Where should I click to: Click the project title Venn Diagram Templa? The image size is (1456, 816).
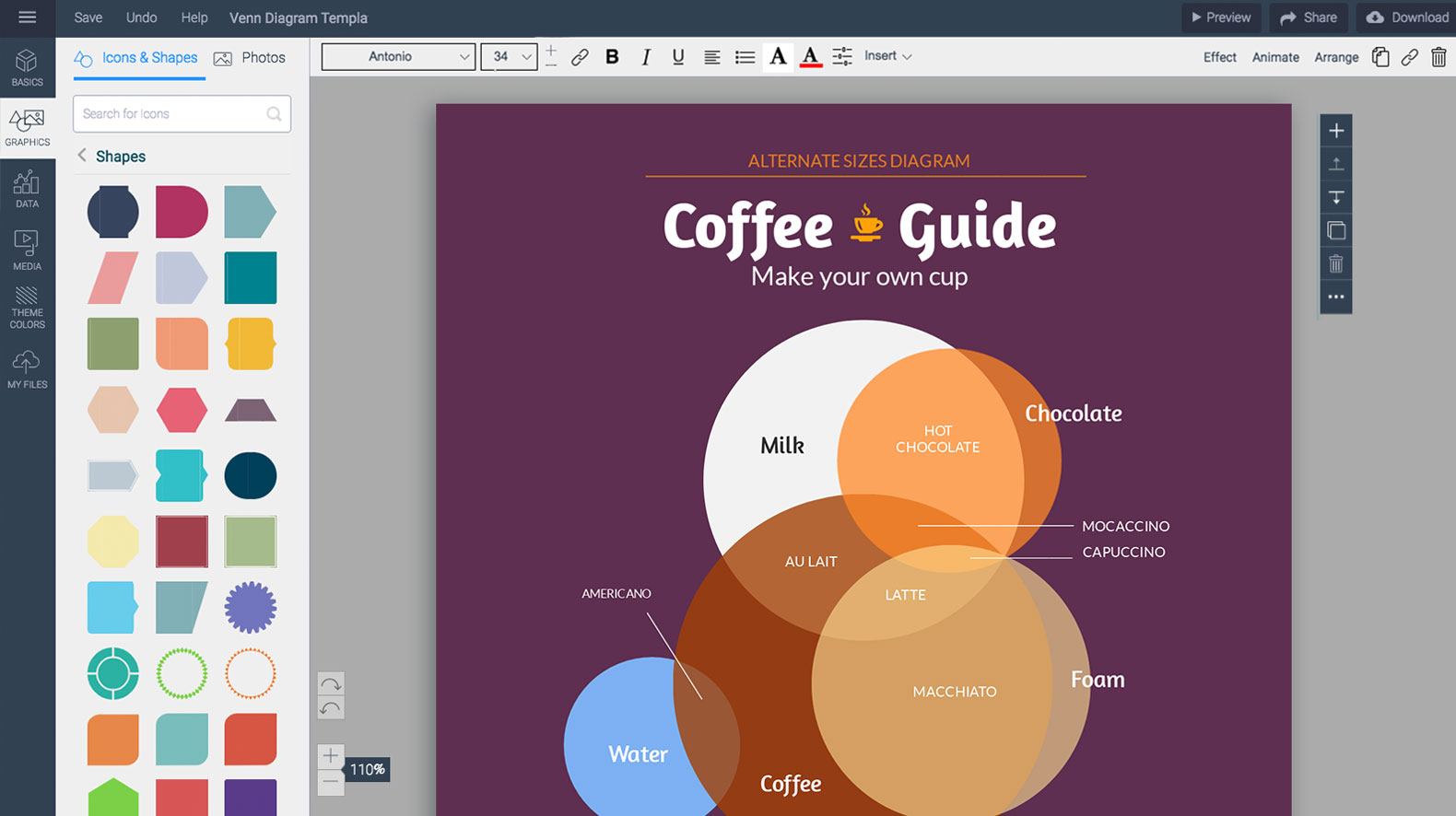point(299,17)
